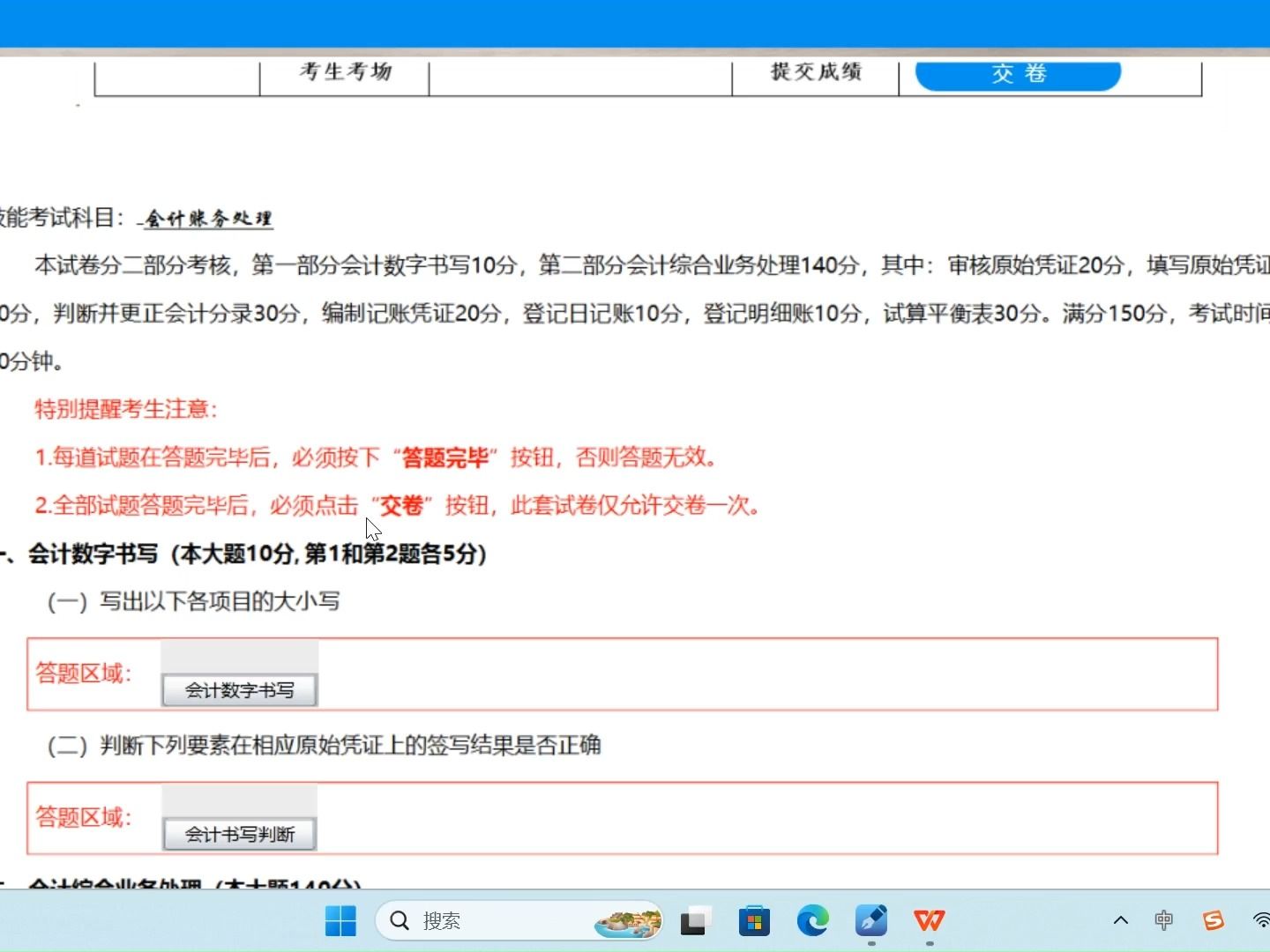Click the （二）判断下列要素 question line

pos(324,746)
